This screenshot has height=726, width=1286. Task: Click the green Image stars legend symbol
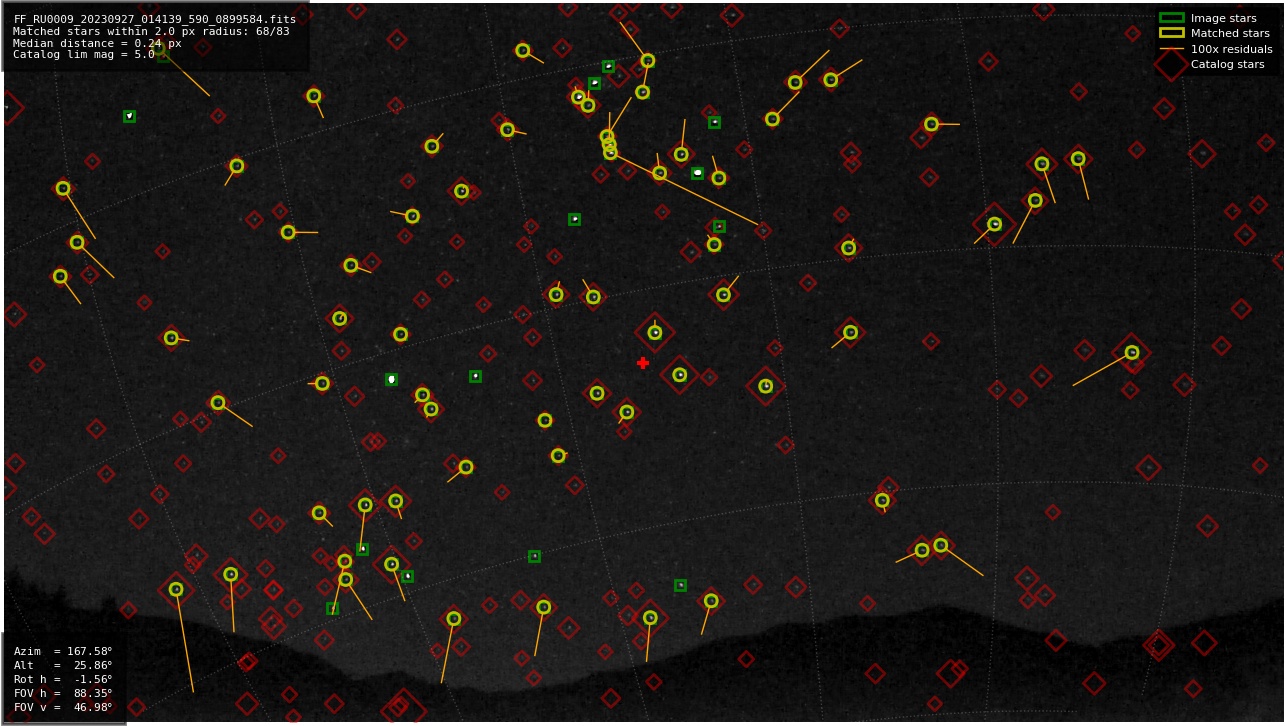coord(1171,18)
